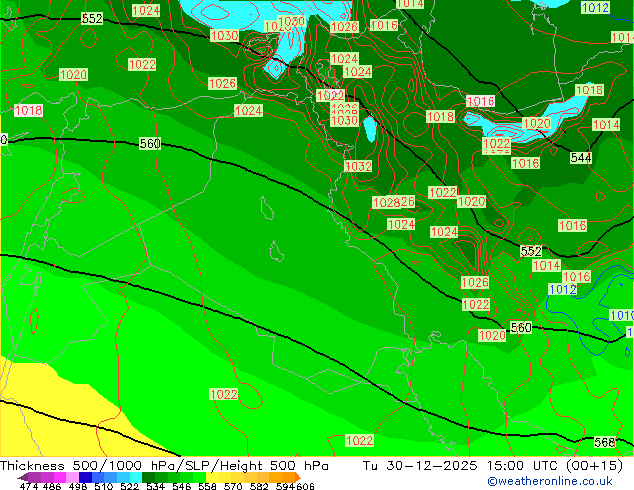Click the blue 1010 pressure label
This screenshot has width=634, height=490.
[x=622, y=315]
